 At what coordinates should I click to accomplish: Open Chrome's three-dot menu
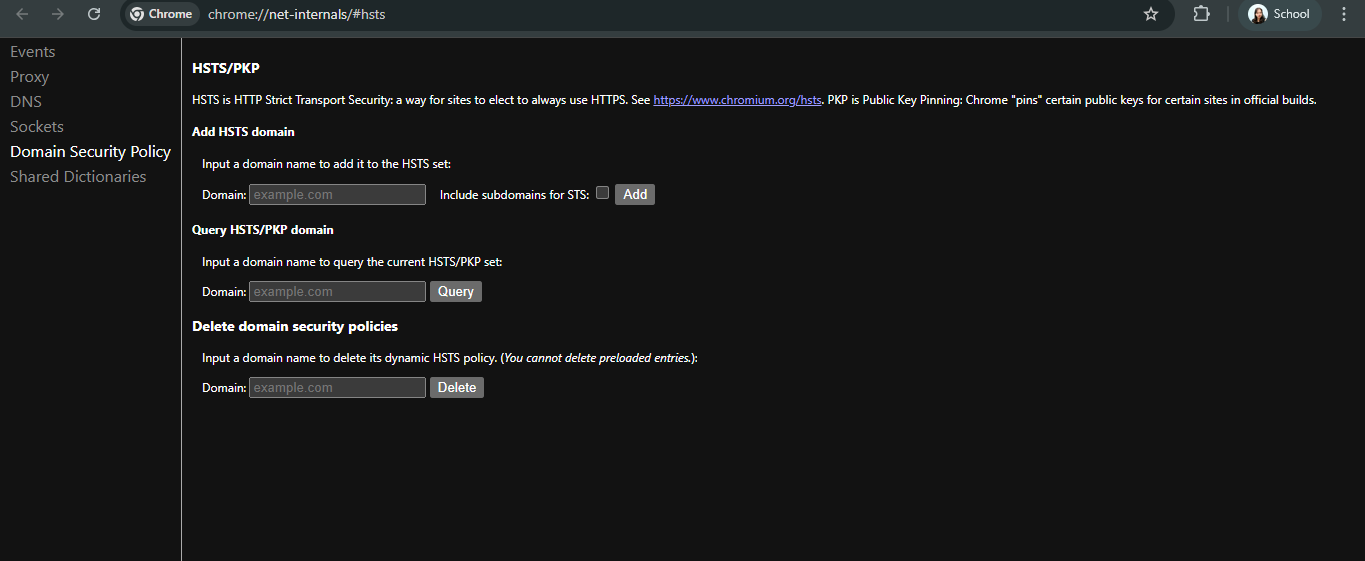(x=1343, y=14)
